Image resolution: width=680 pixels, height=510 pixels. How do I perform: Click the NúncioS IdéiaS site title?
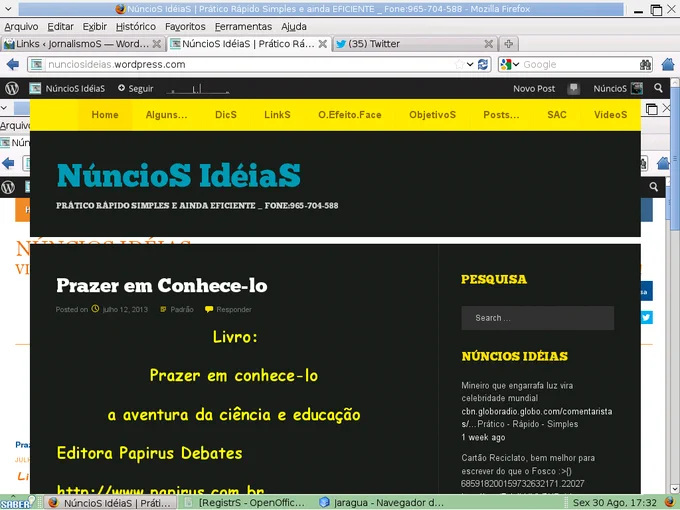point(179,175)
